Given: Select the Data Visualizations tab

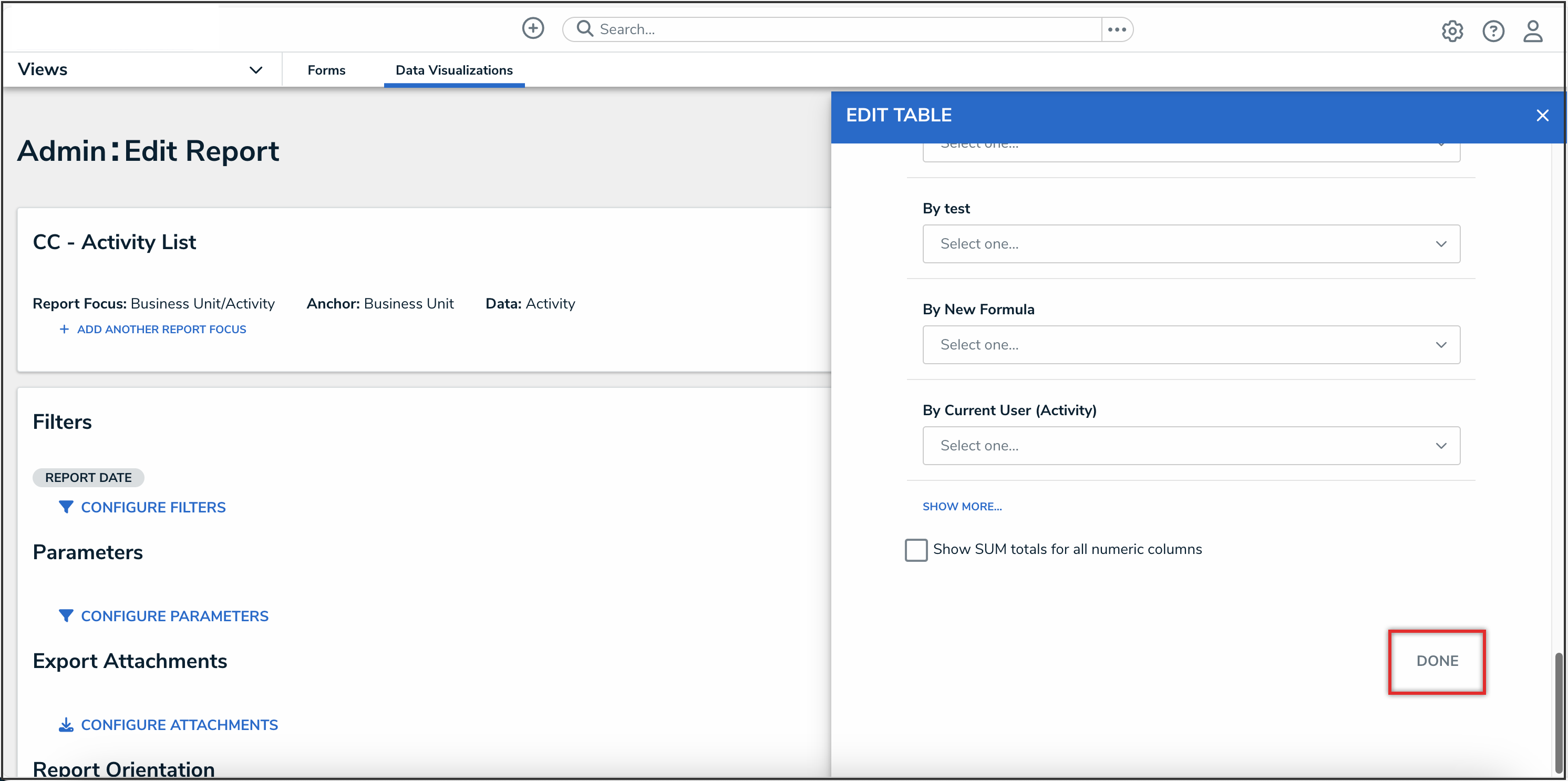Looking at the screenshot, I should click(x=453, y=70).
